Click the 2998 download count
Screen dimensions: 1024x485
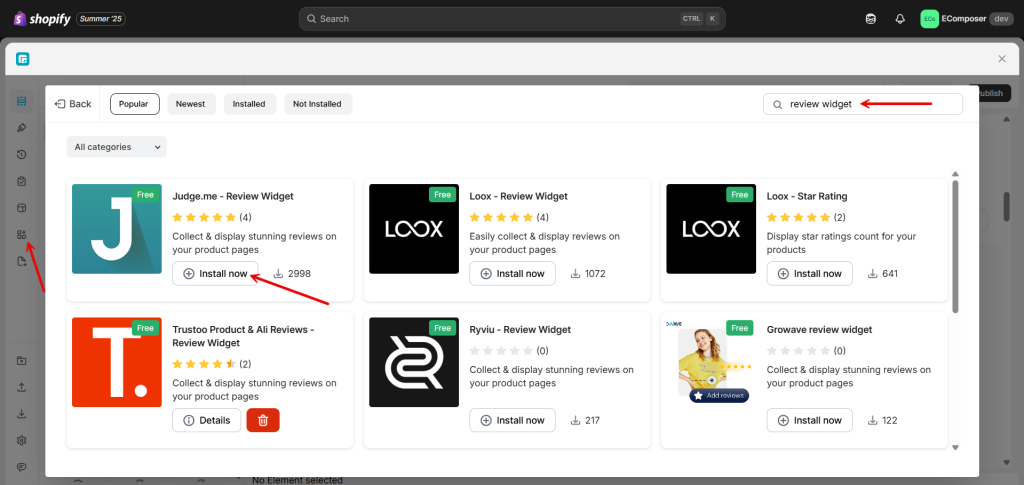(292, 274)
